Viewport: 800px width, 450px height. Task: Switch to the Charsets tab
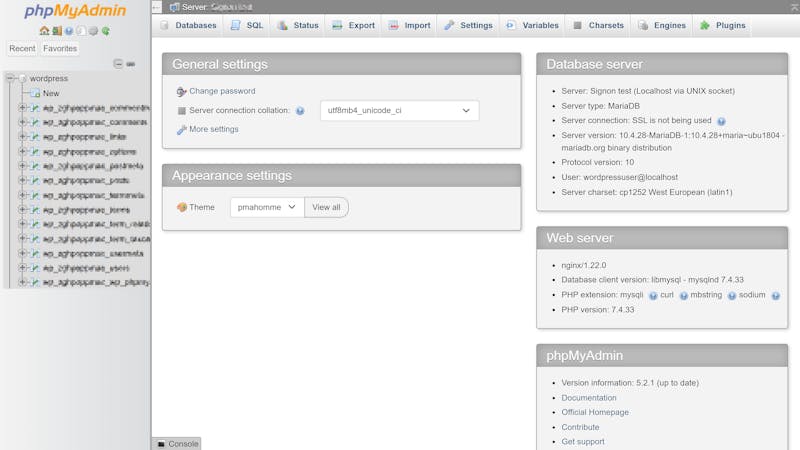tap(598, 26)
